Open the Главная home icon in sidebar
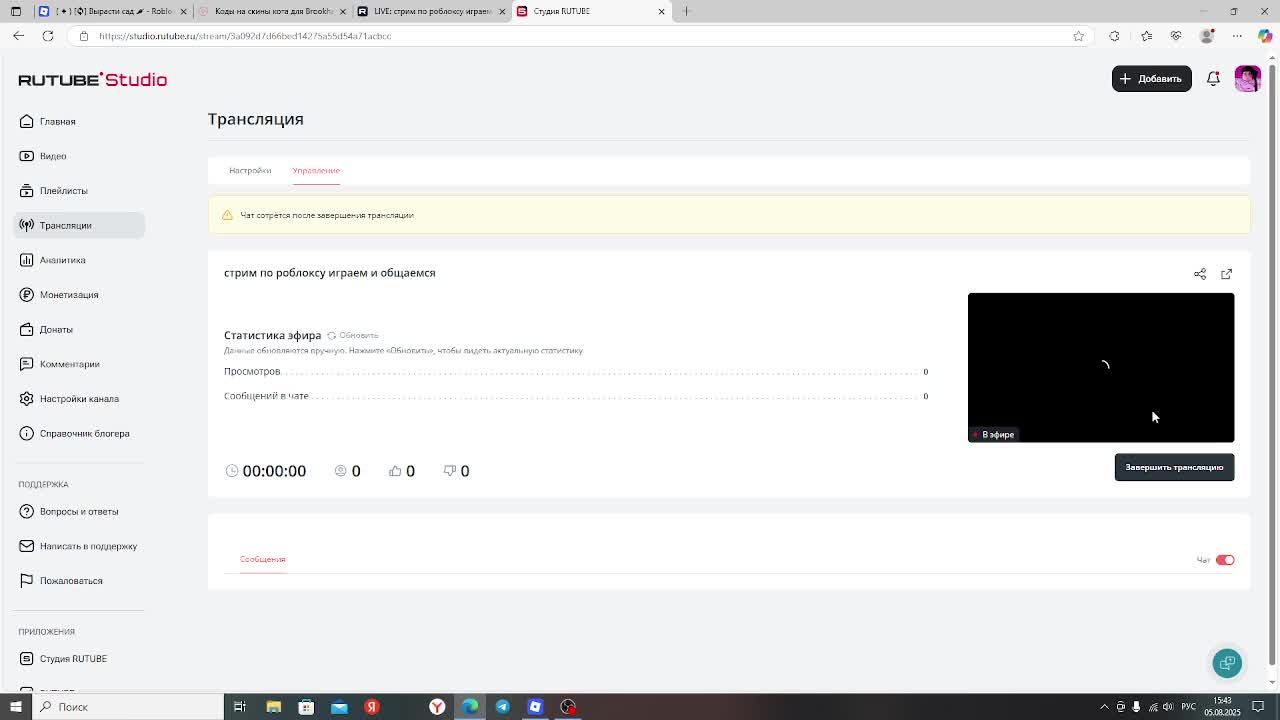This screenshot has width=1280, height=720. click(27, 121)
